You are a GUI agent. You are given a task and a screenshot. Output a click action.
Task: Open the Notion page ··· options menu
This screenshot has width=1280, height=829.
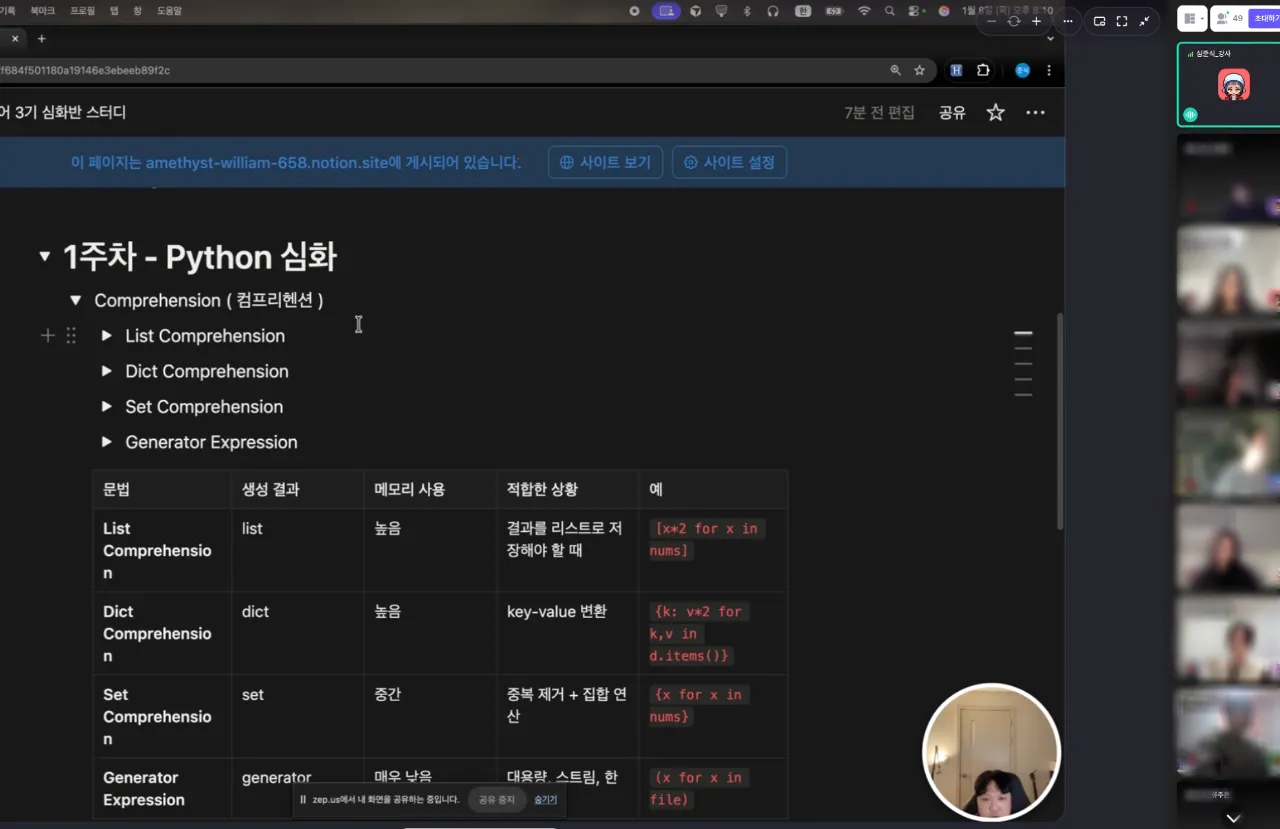[1035, 112]
